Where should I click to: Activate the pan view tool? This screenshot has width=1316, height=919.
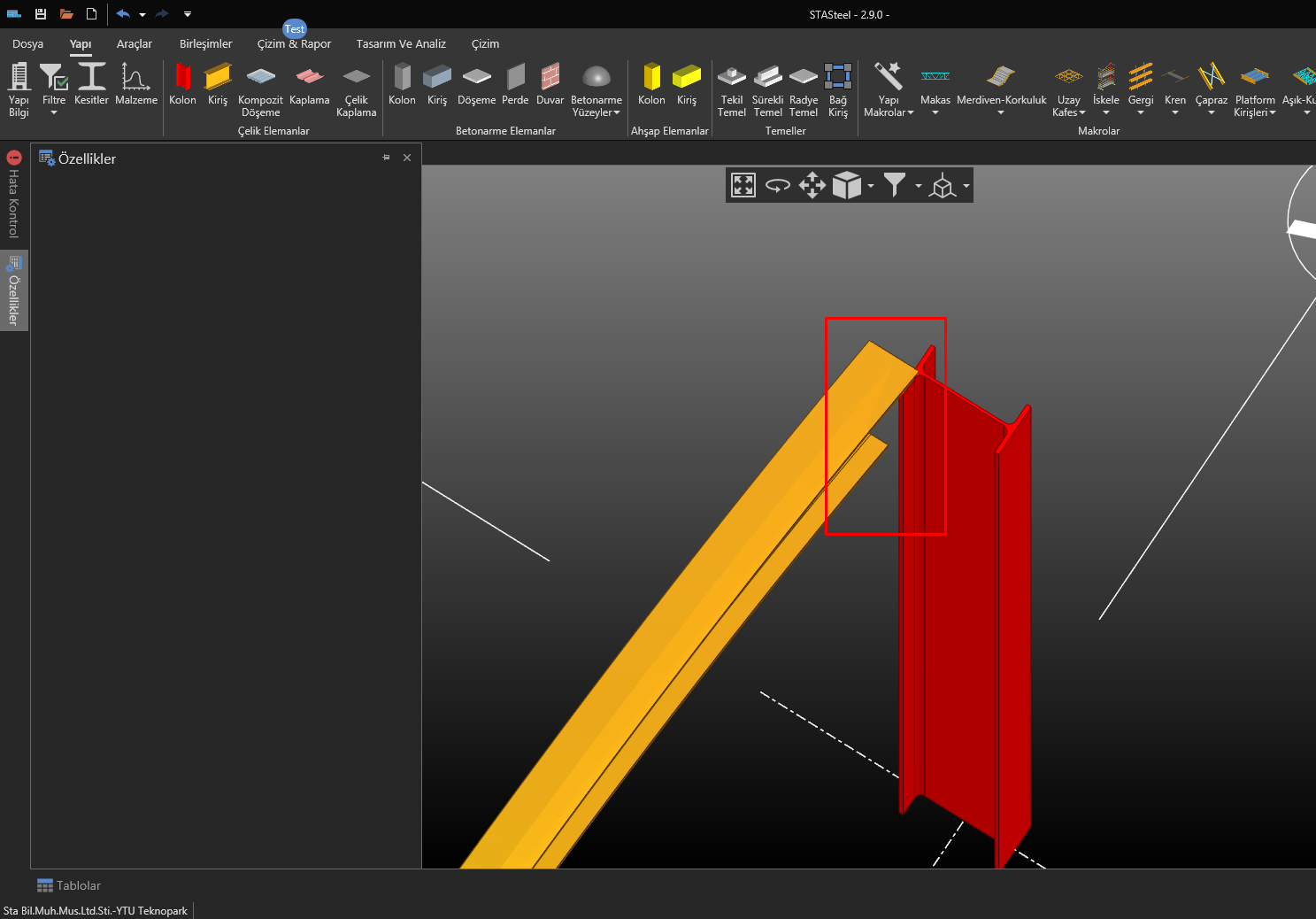[x=812, y=185]
